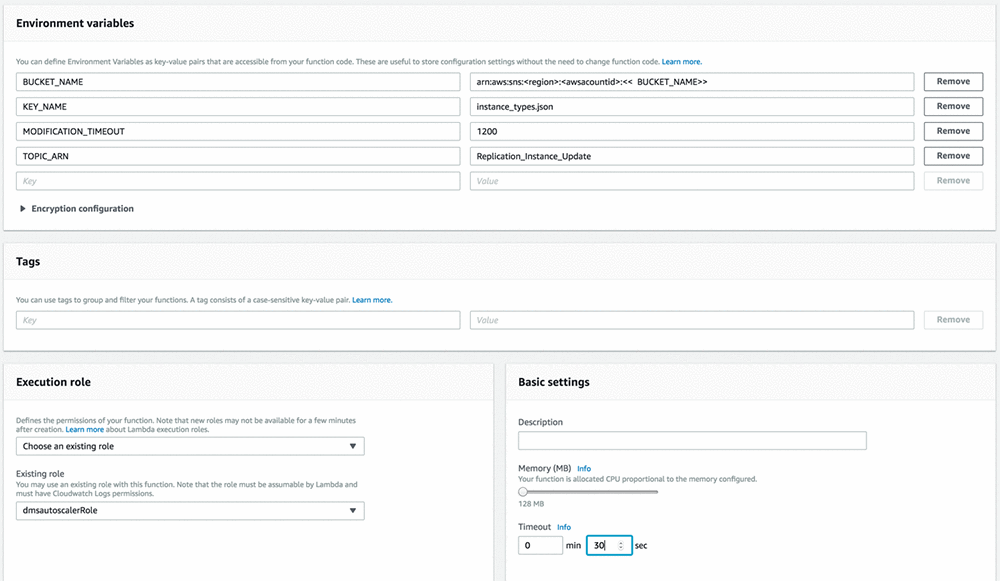The image size is (1000, 581).
Task: Click the Description text field
Action: click(692, 441)
